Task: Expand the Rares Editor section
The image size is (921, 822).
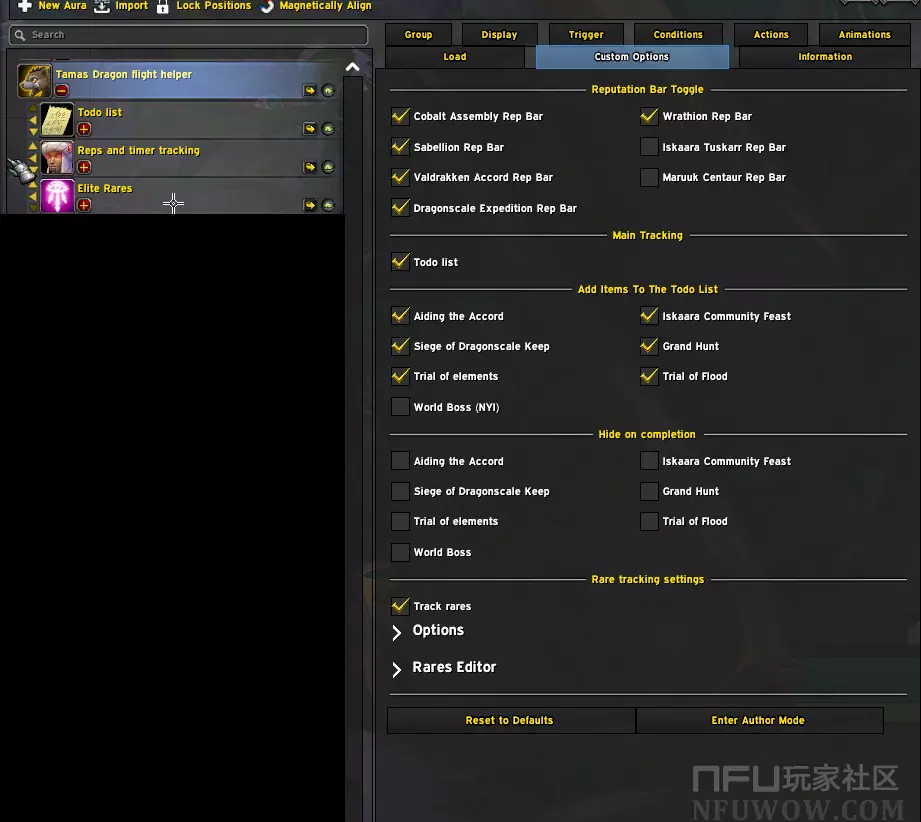Action: click(397, 669)
